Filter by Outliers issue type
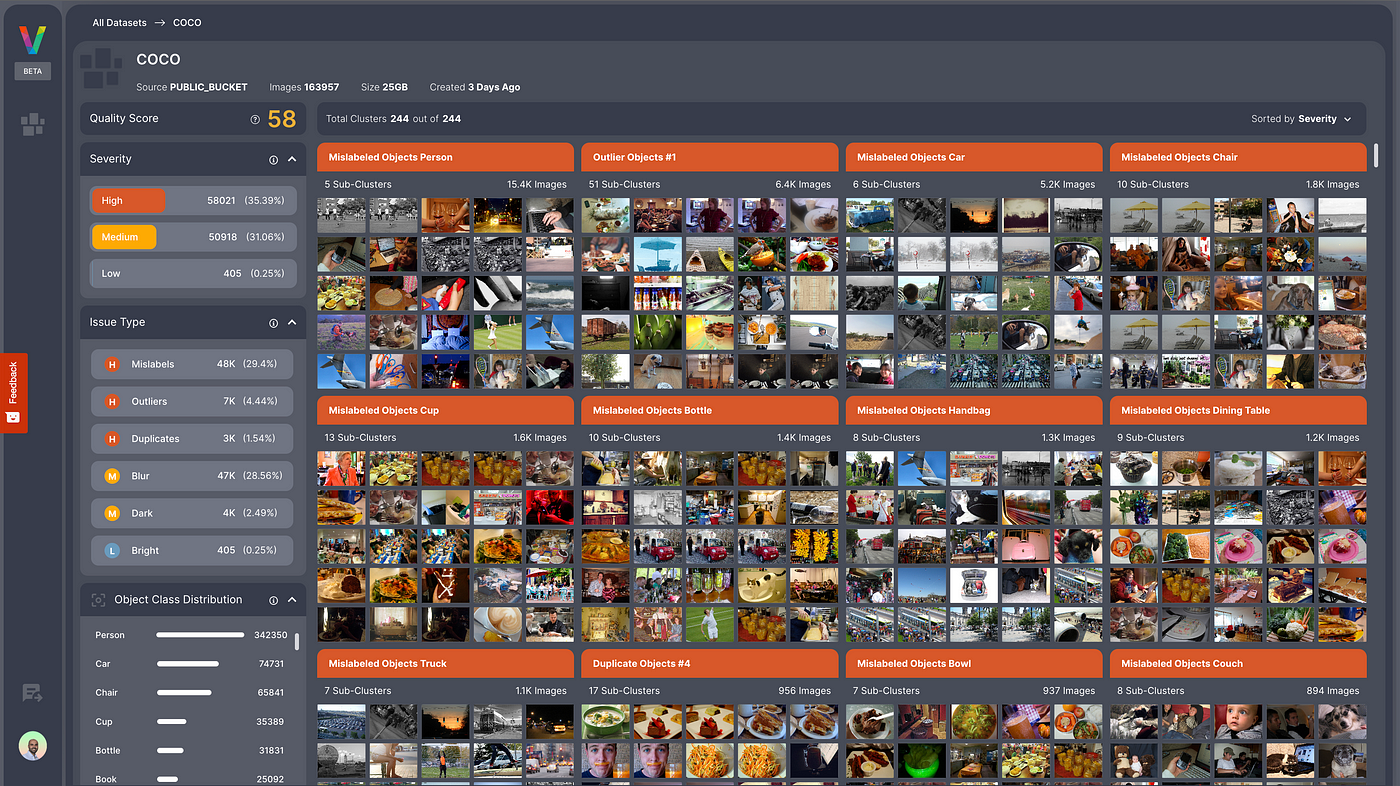Image resolution: width=1400 pixels, height=786 pixels. click(192, 401)
